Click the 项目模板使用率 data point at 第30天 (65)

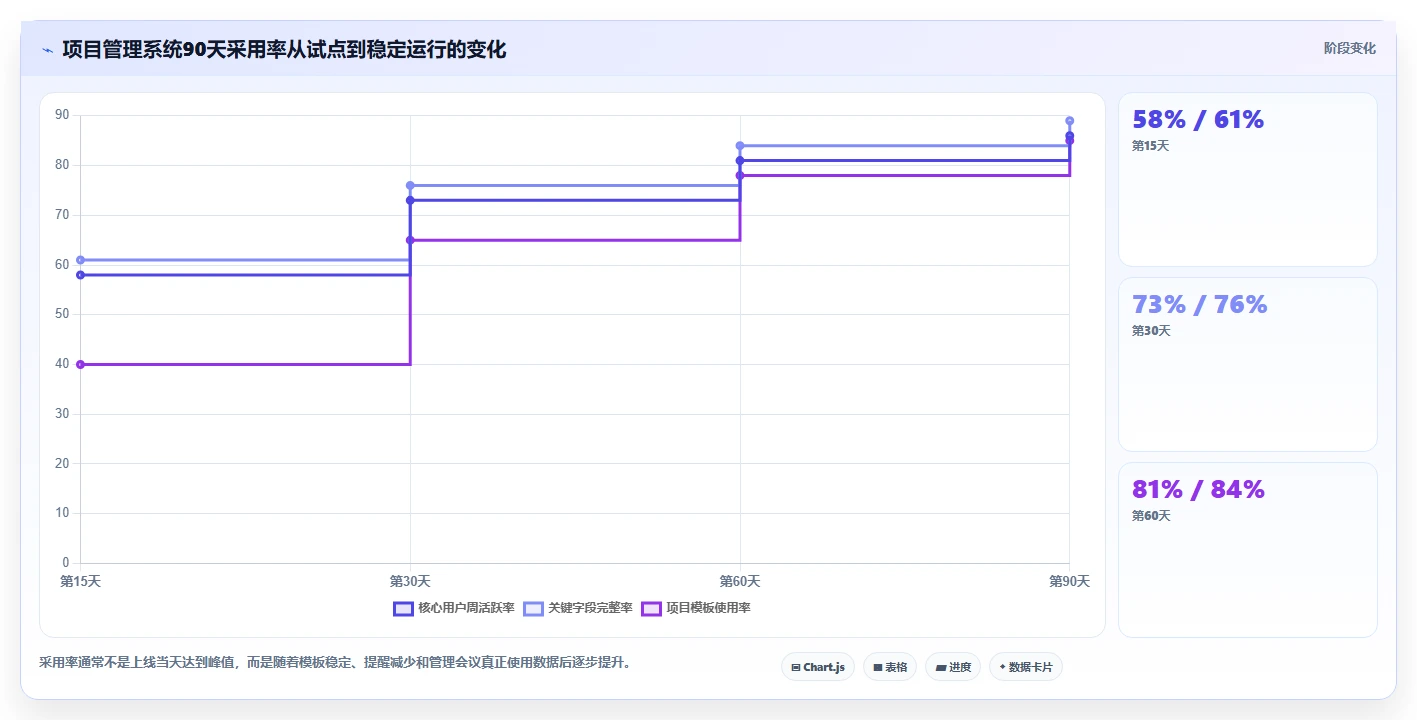(410, 240)
